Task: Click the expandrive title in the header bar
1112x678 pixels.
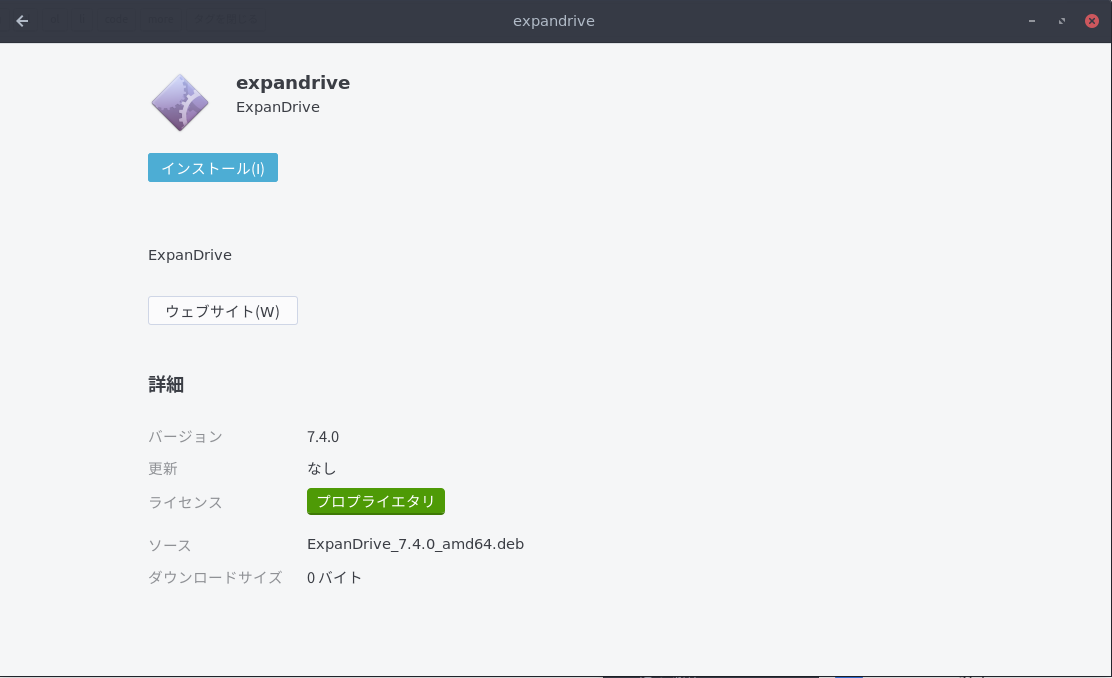Action: 554,21
